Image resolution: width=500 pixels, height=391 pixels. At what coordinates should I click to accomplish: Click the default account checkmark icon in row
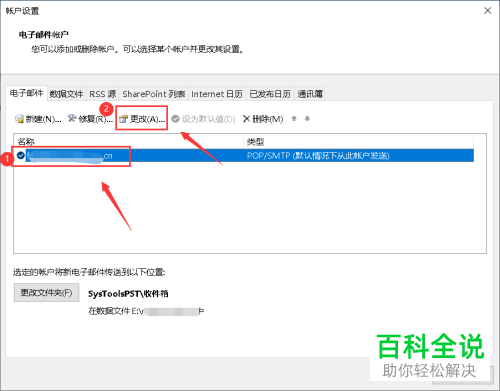pyautogui.click(x=21, y=155)
